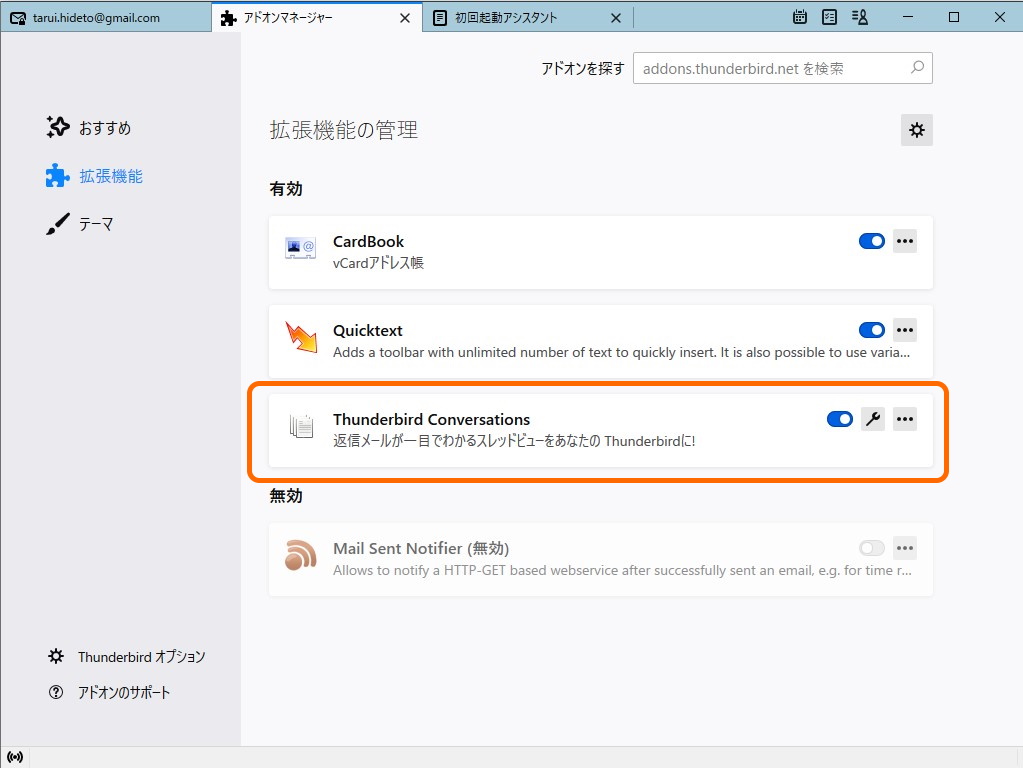This screenshot has width=1023, height=768.
Task: Click the Thunderbird Conversations extension name
Action: tap(431, 419)
